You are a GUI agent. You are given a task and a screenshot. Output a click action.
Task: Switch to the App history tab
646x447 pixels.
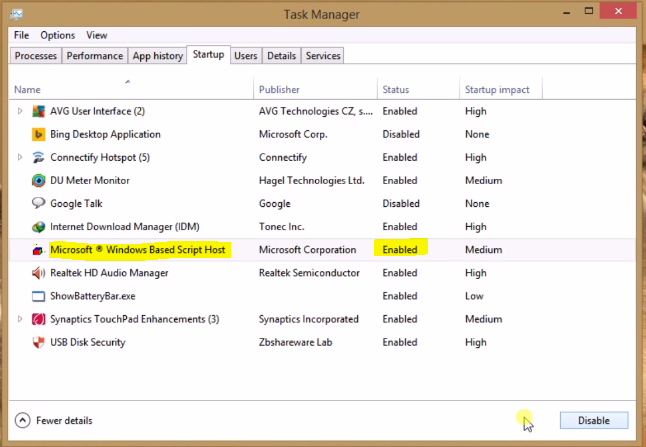158,56
